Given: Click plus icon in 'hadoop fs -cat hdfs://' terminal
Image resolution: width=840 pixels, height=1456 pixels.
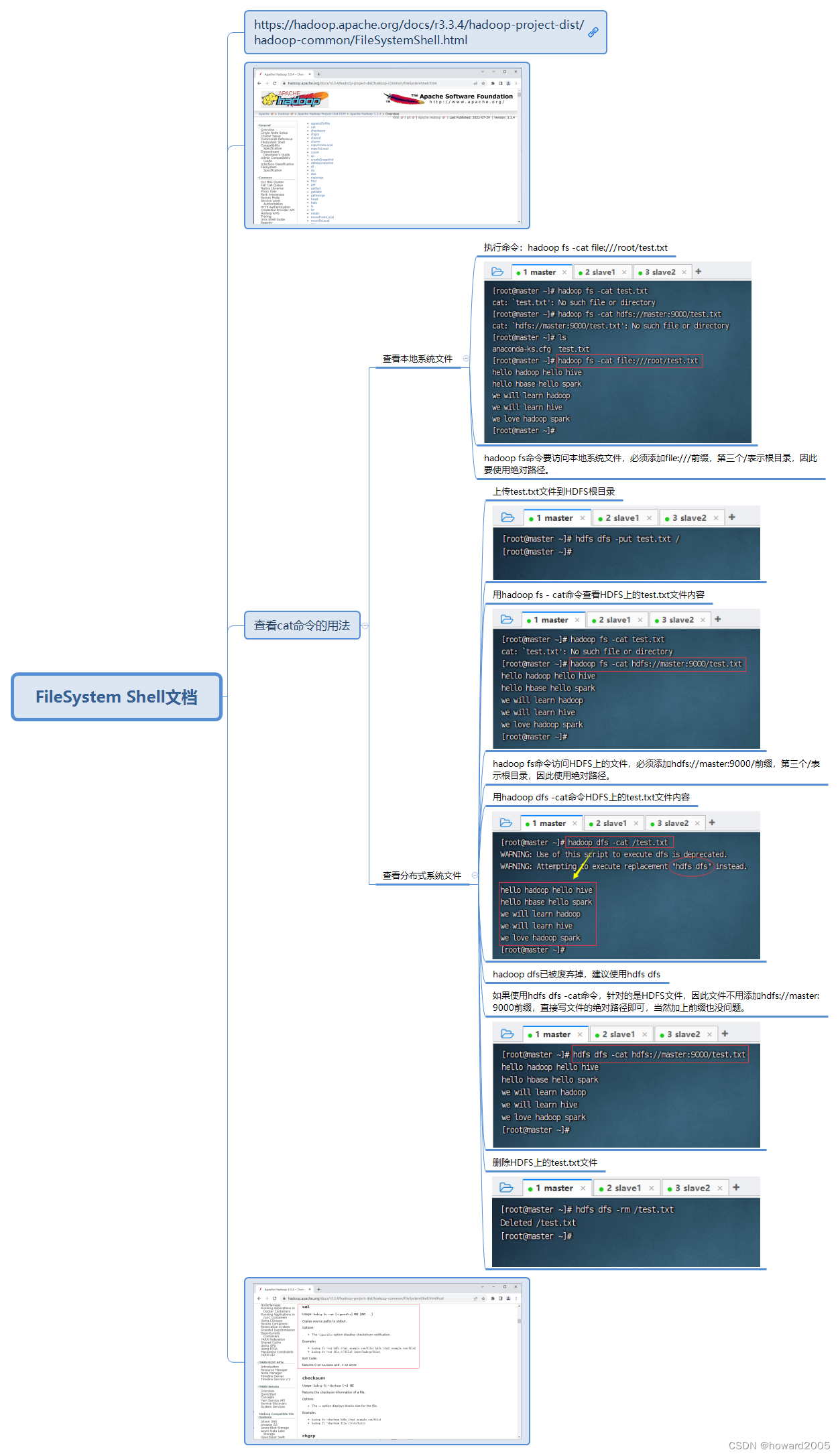Looking at the screenshot, I should pyautogui.click(x=718, y=619).
